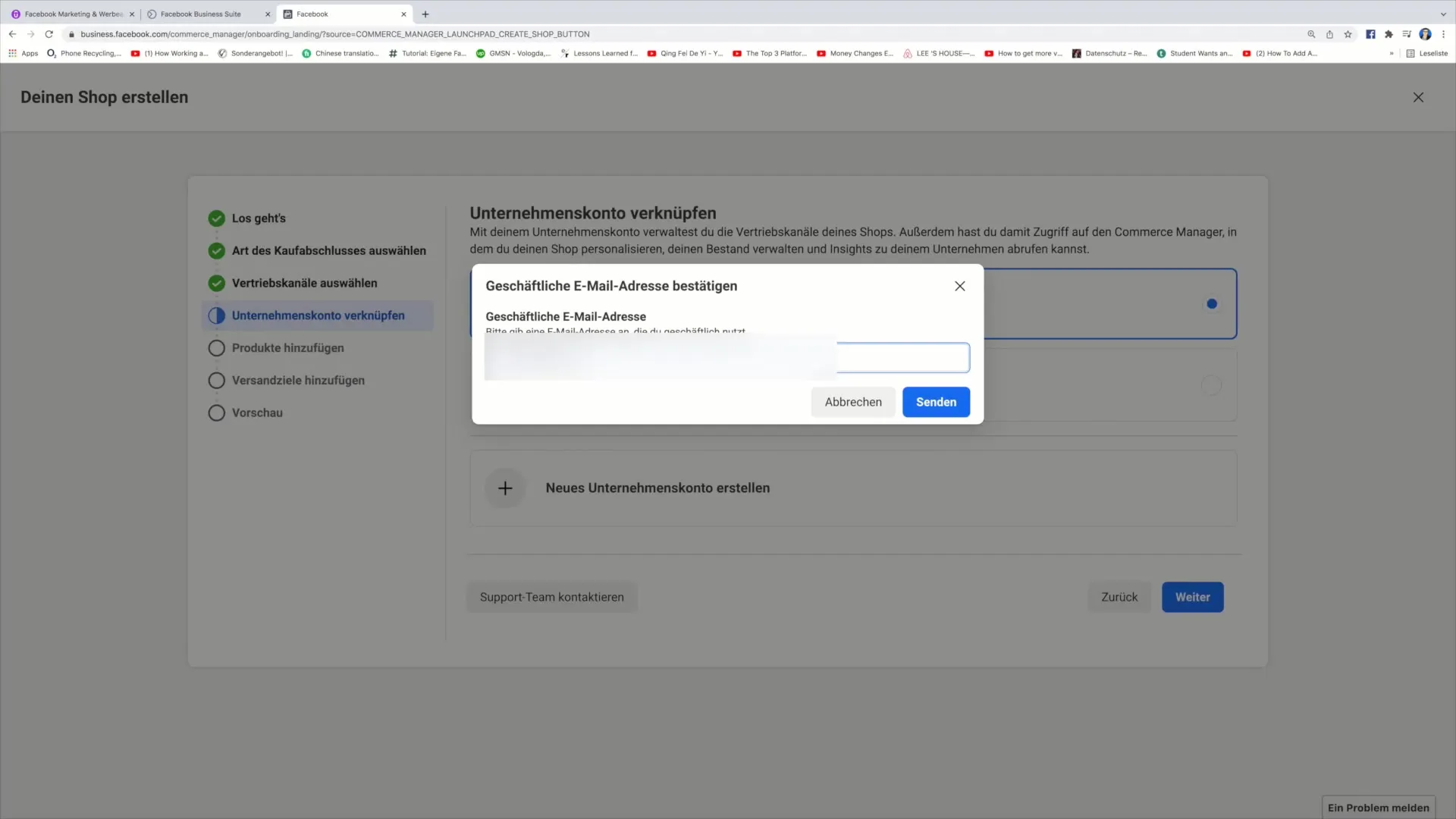Screen dimensions: 1456x819
Task: Click the browser profile avatar icon
Action: click(x=1427, y=34)
